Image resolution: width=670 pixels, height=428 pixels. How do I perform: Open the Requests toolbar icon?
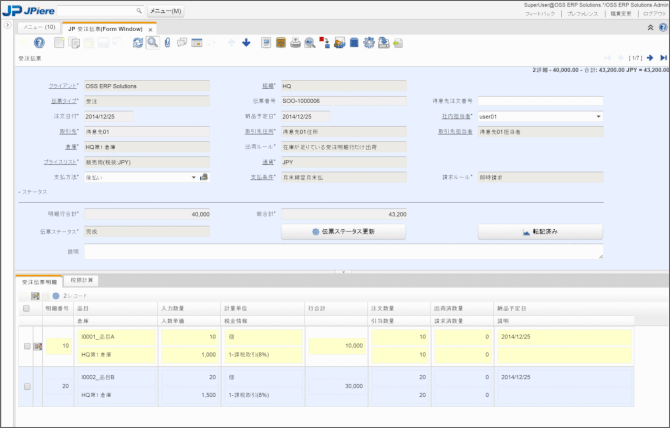click(x=339, y=43)
